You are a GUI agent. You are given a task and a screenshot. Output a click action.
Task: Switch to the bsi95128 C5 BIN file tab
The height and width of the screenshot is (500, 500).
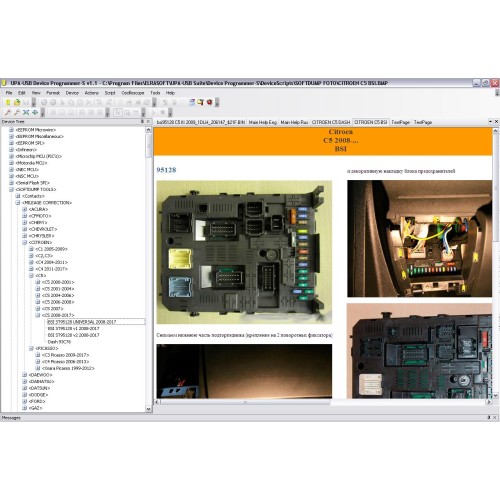(x=201, y=122)
